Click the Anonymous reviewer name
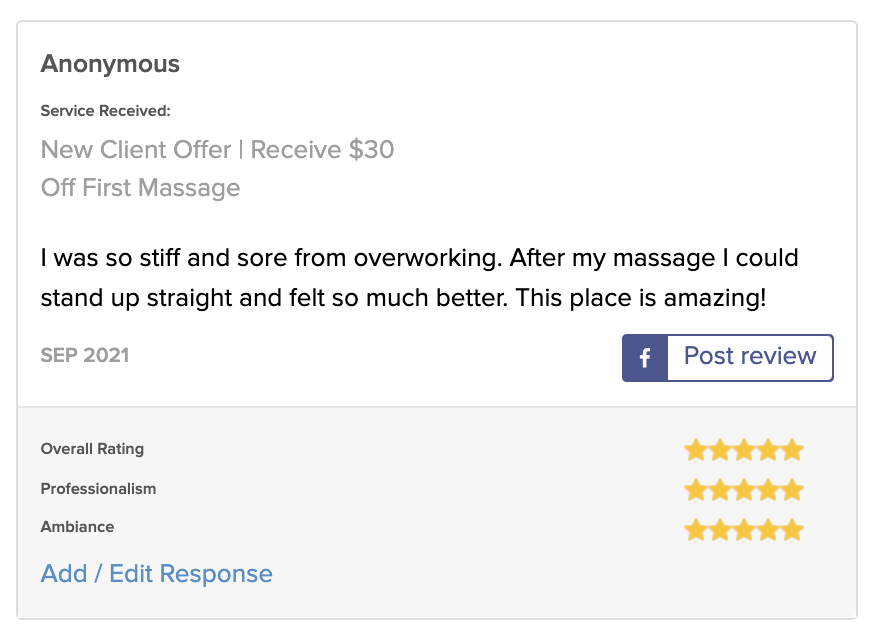Screen dimensions: 880x638 [110, 64]
